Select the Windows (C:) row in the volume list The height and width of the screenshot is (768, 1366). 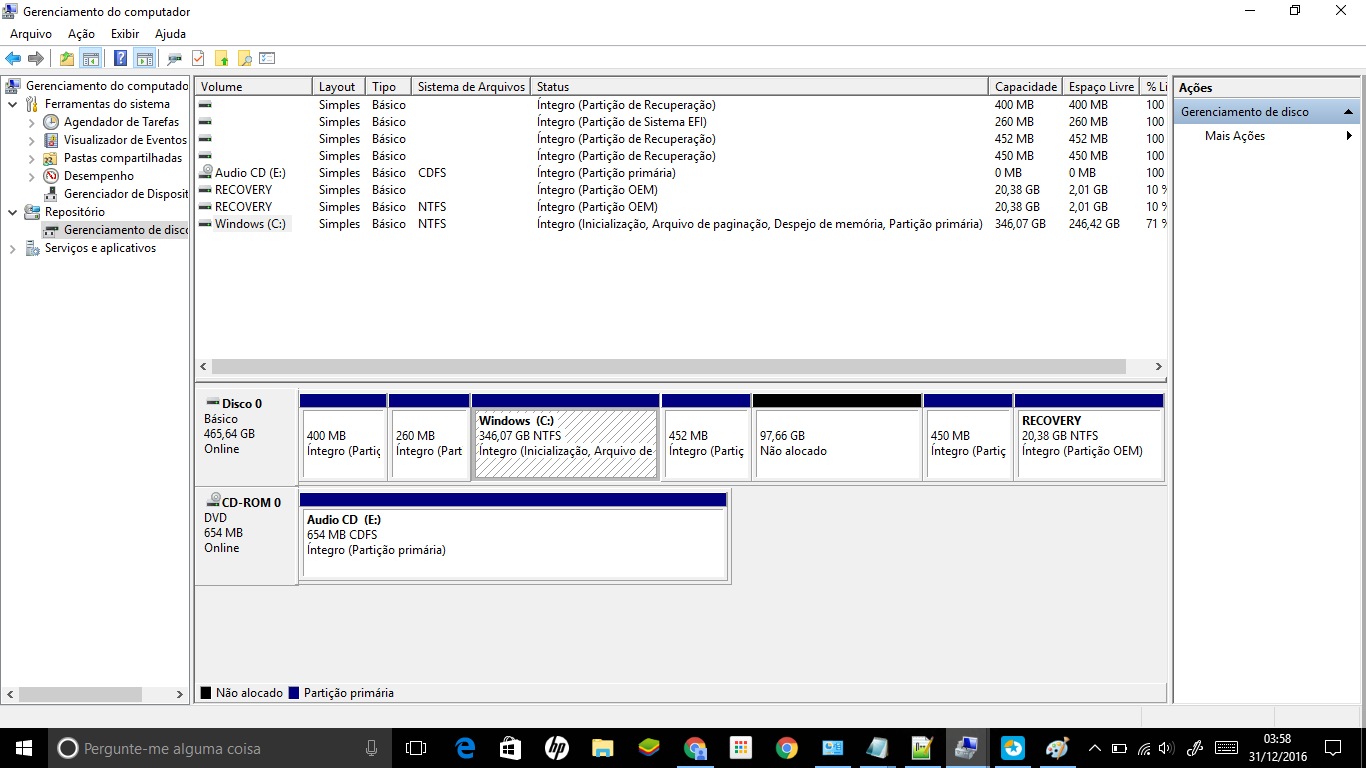680,224
